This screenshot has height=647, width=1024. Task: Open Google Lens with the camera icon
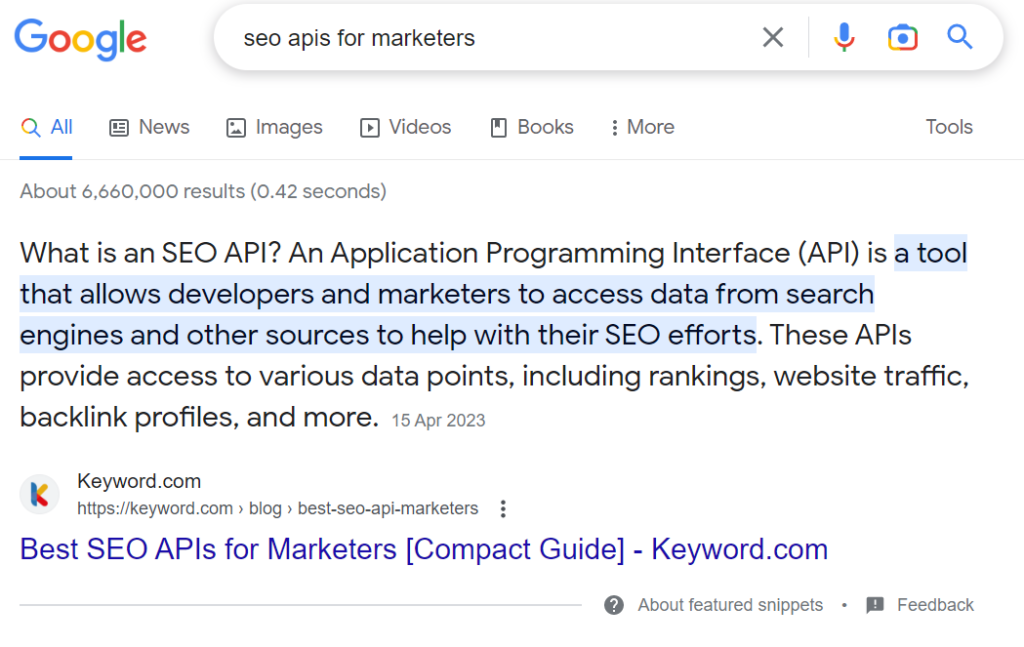click(902, 37)
